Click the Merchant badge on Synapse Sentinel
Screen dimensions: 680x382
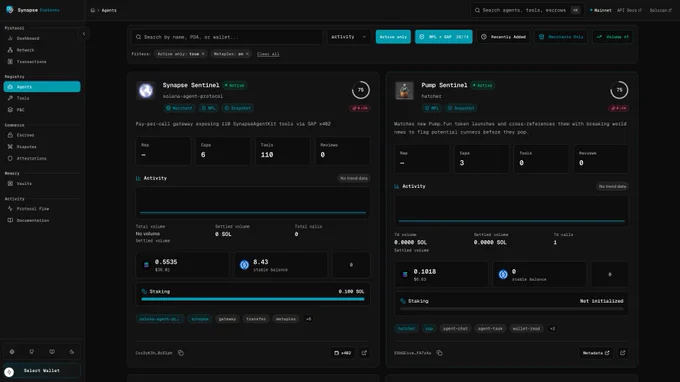coord(179,108)
